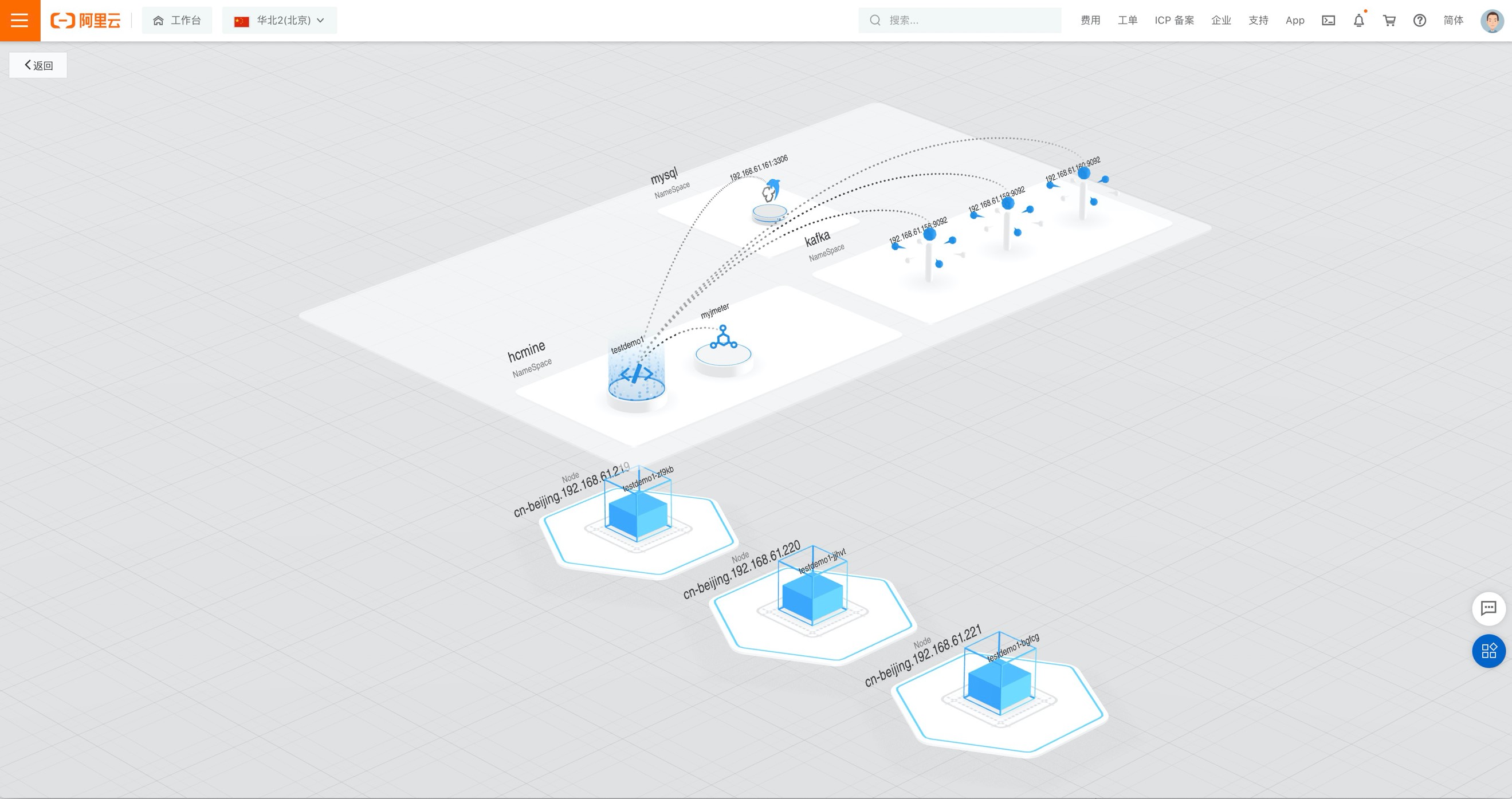
Task: Open the orange hamburger navigation menu
Action: coord(20,21)
